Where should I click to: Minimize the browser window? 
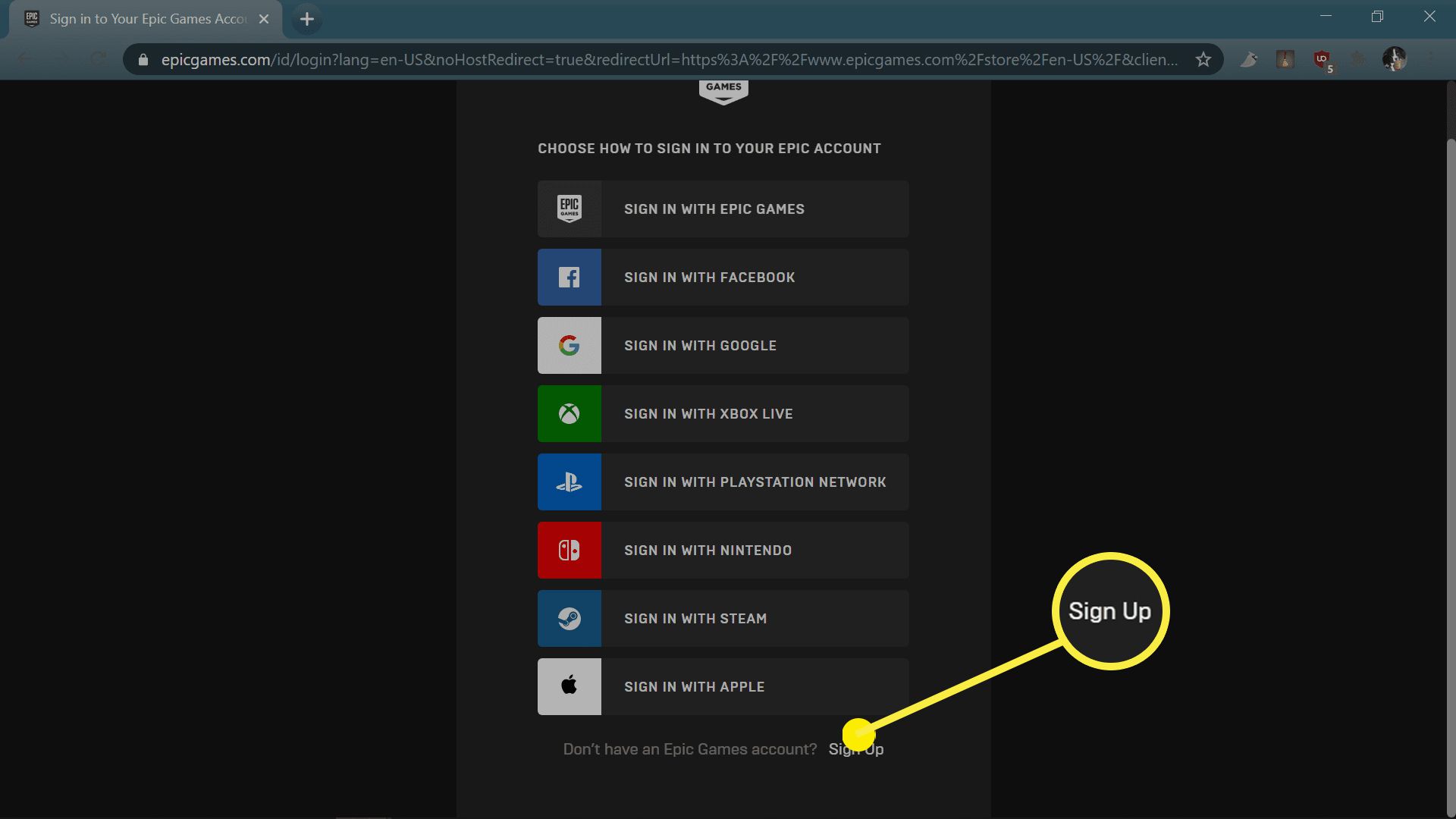(1326, 17)
